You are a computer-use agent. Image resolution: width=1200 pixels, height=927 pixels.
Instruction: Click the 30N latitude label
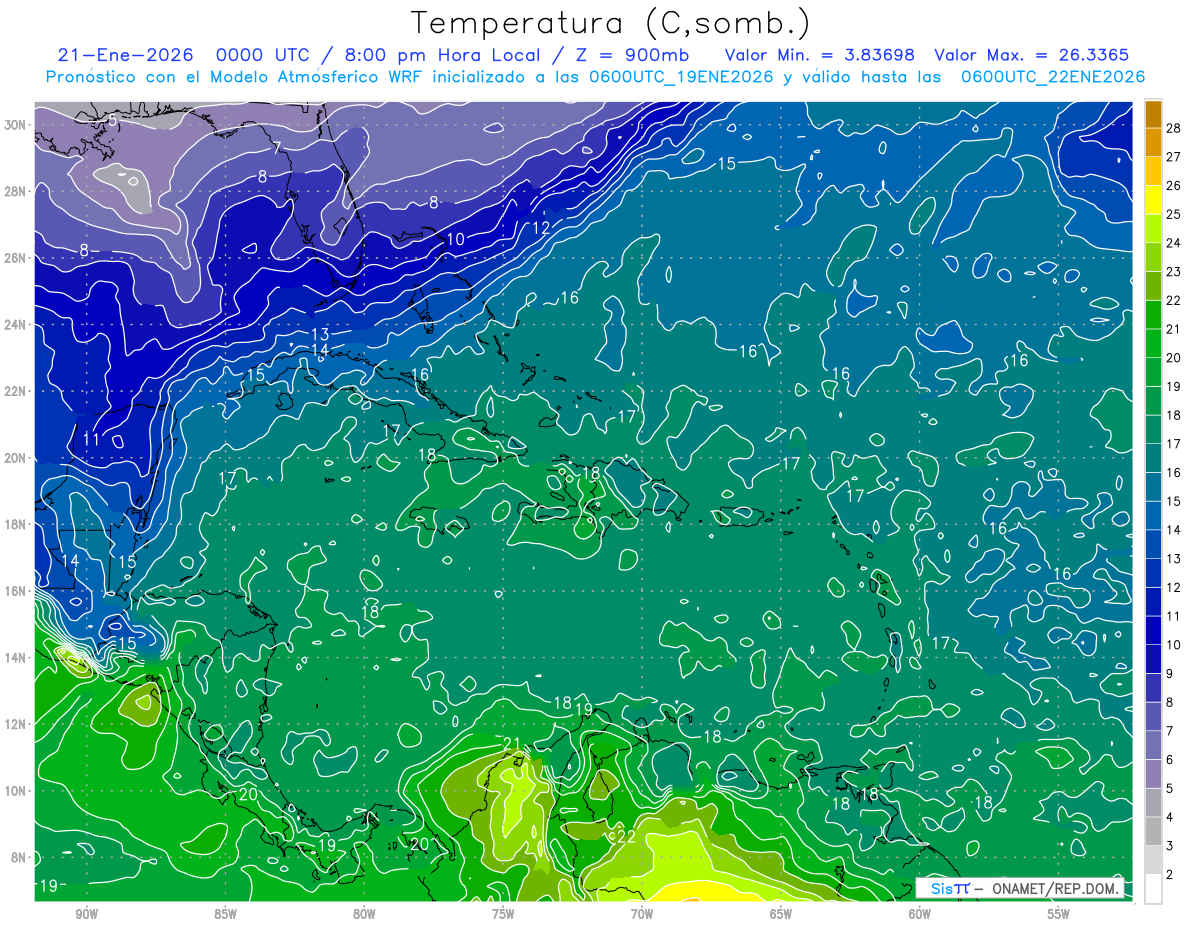(x=16, y=125)
